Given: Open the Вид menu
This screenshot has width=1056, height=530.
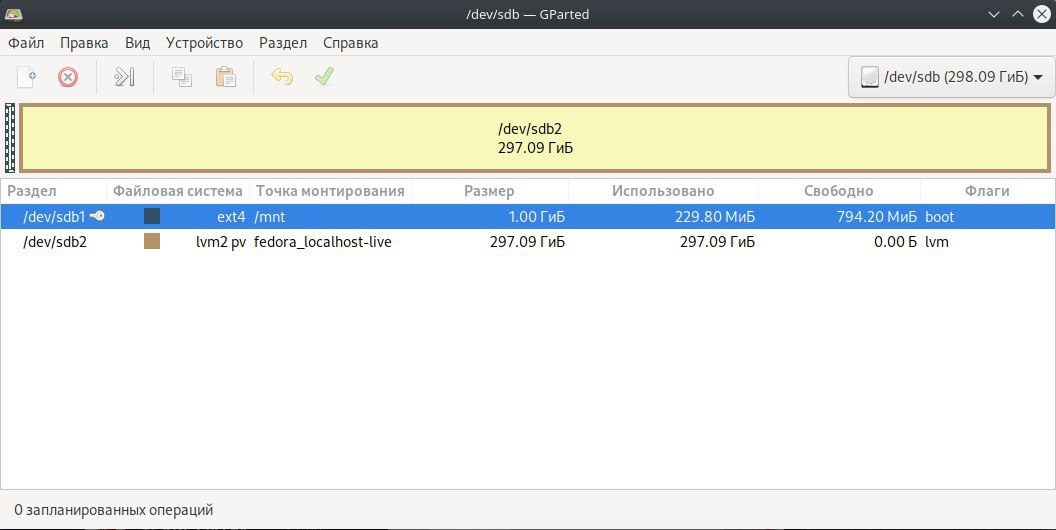Looking at the screenshot, I should 137,43.
